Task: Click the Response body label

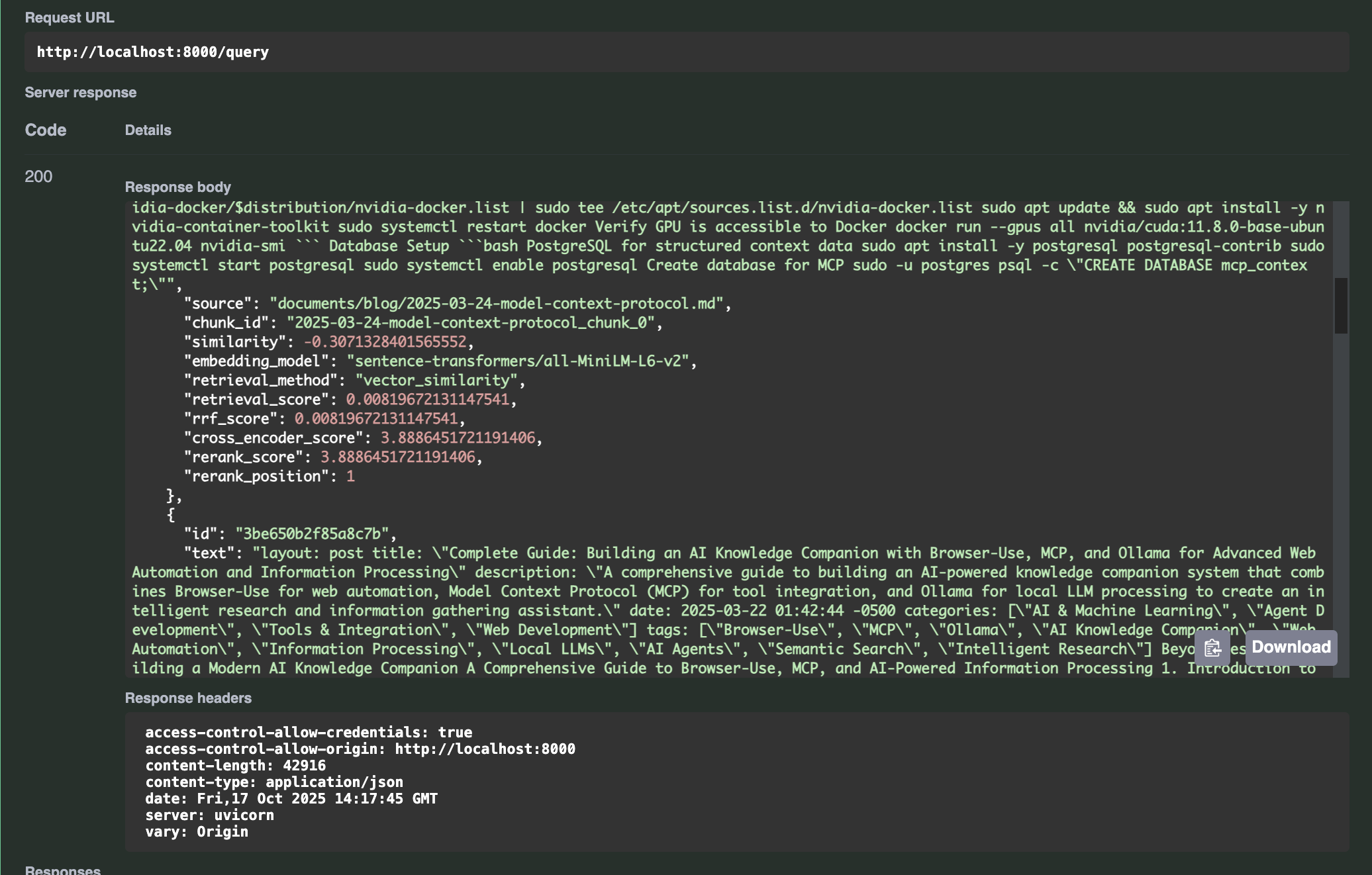Action: 177,187
